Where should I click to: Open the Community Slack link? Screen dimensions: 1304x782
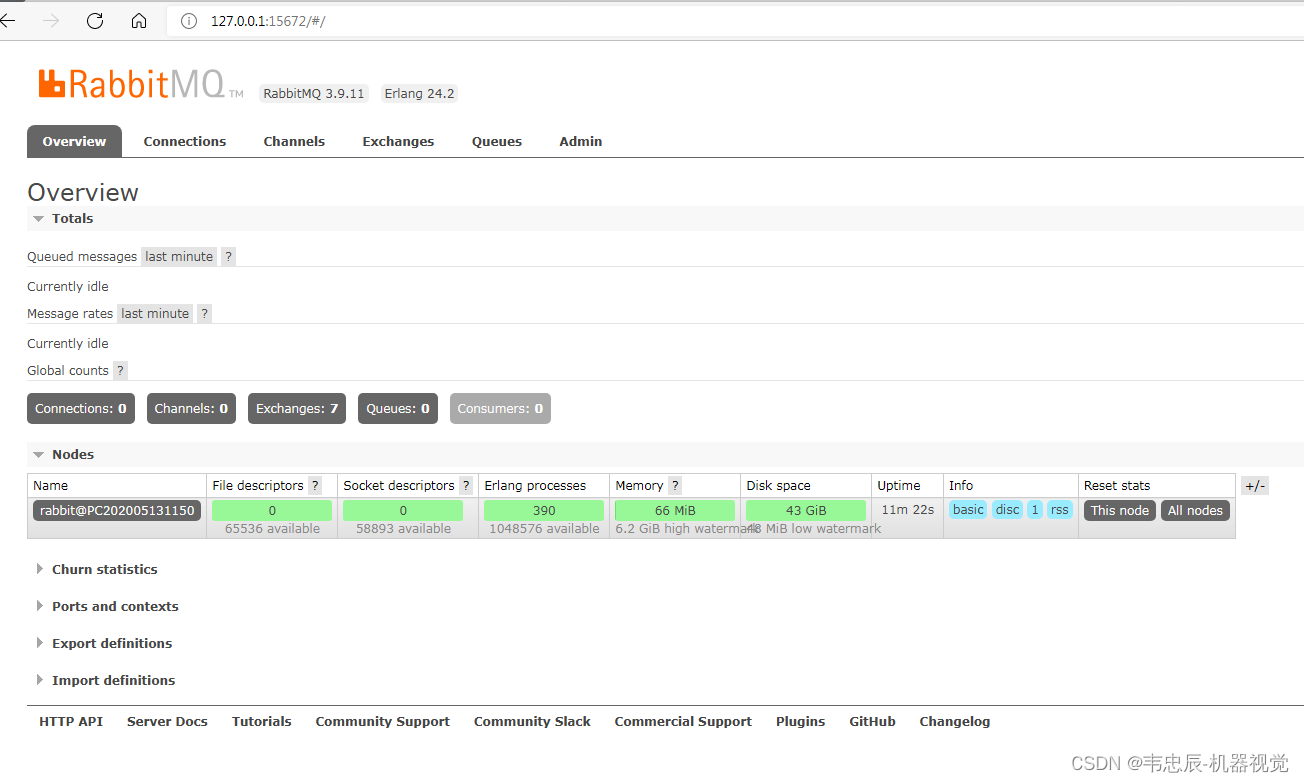(532, 721)
